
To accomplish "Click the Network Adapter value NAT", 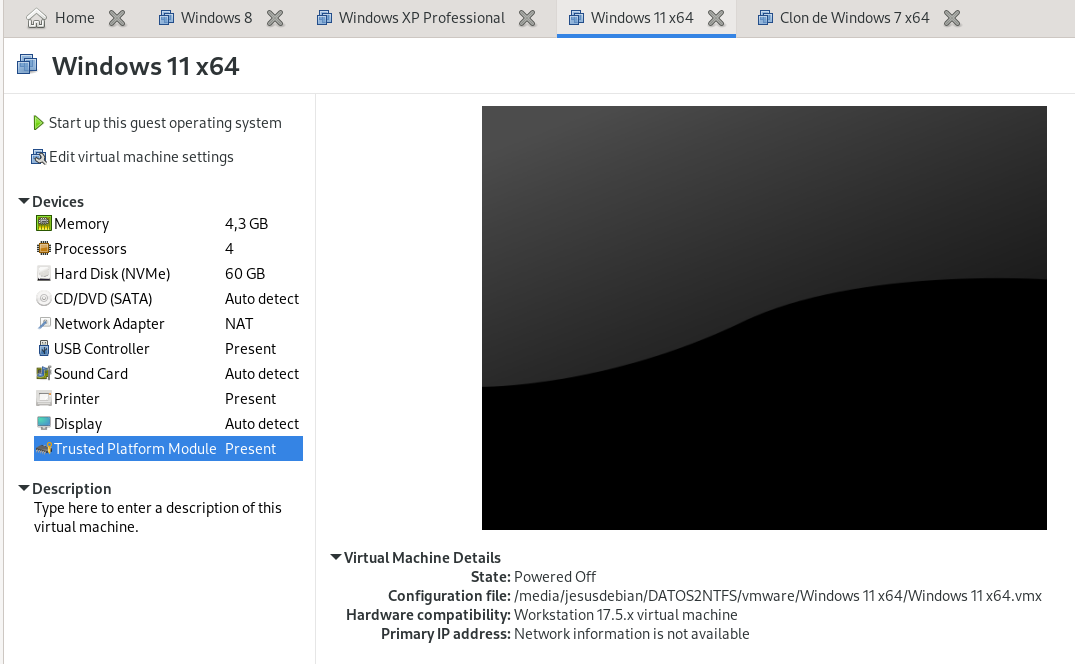I will (239, 323).
